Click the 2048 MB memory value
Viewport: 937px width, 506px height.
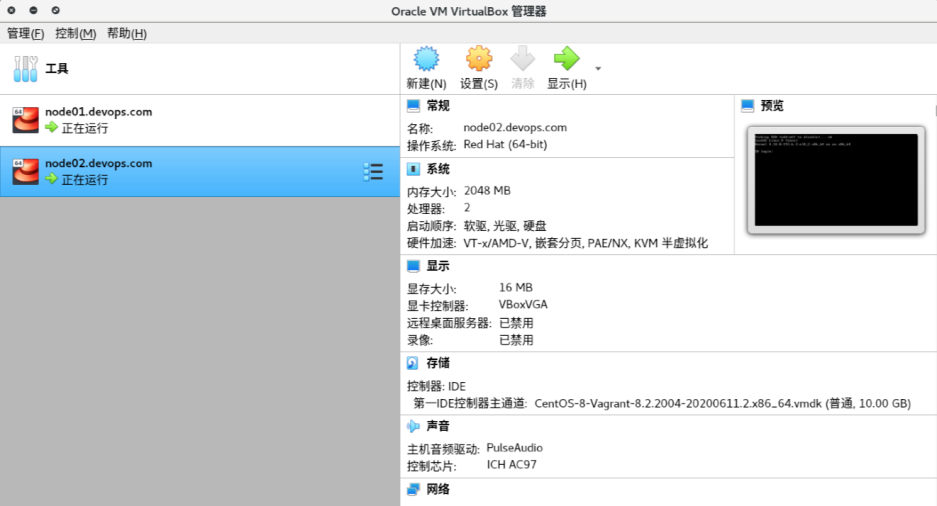click(487, 191)
